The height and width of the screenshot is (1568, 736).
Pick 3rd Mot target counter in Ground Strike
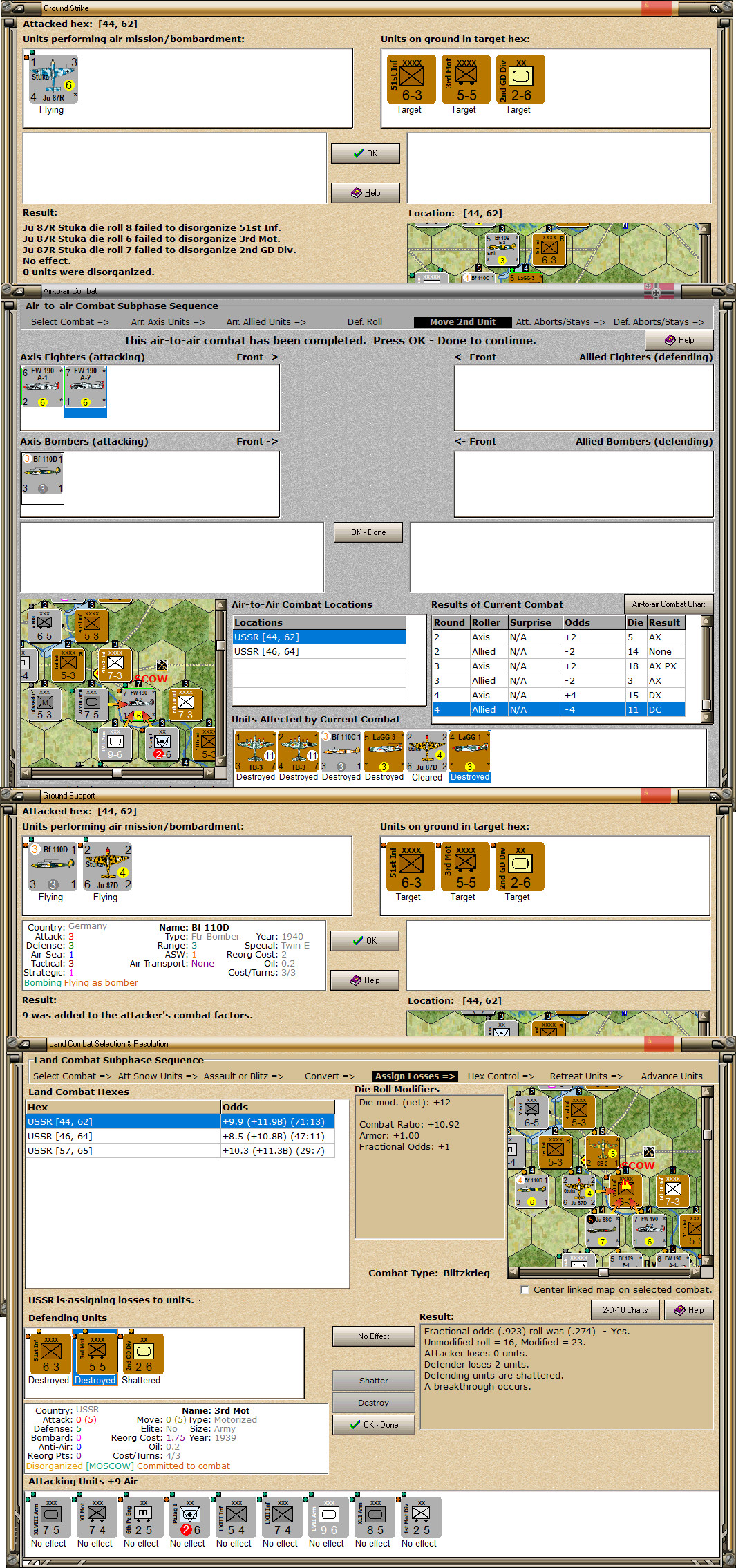(466, 80)
